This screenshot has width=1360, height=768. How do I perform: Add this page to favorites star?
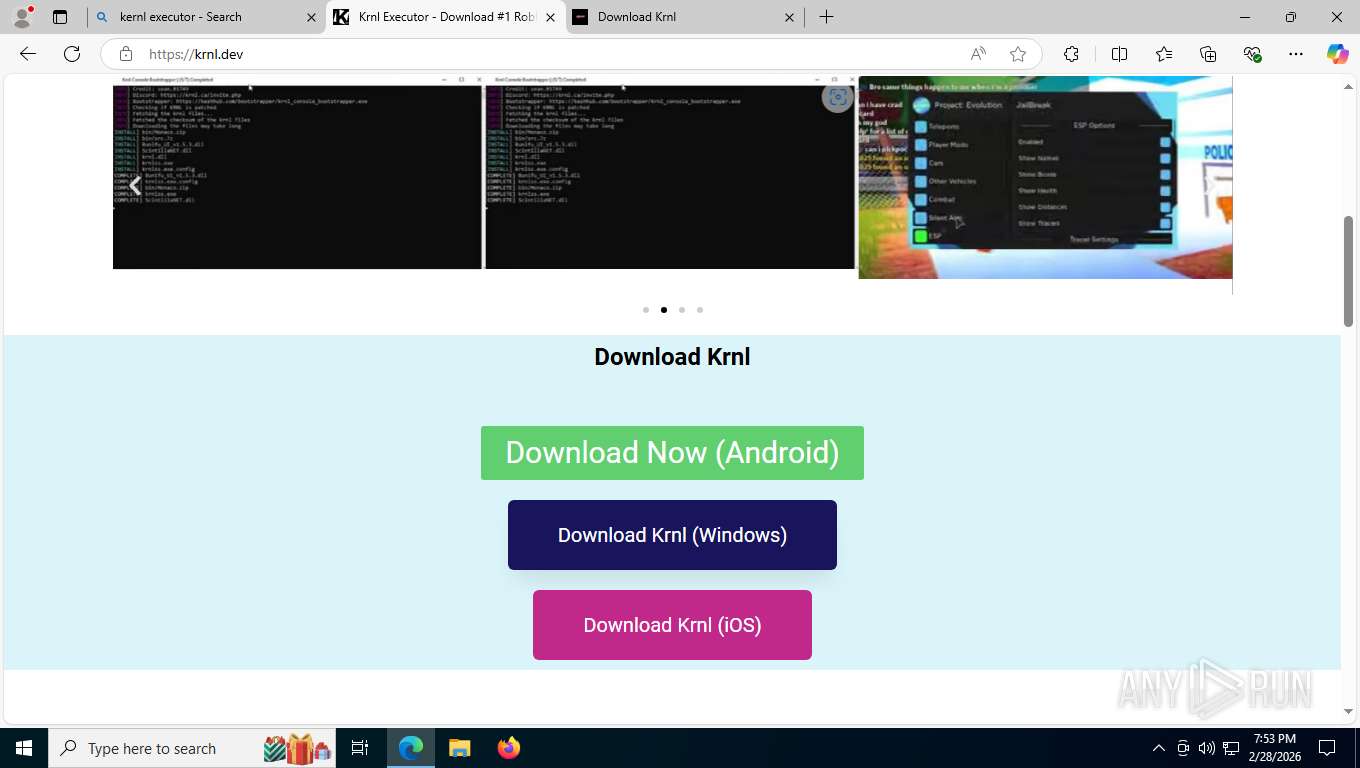(x=1018, y=54)
